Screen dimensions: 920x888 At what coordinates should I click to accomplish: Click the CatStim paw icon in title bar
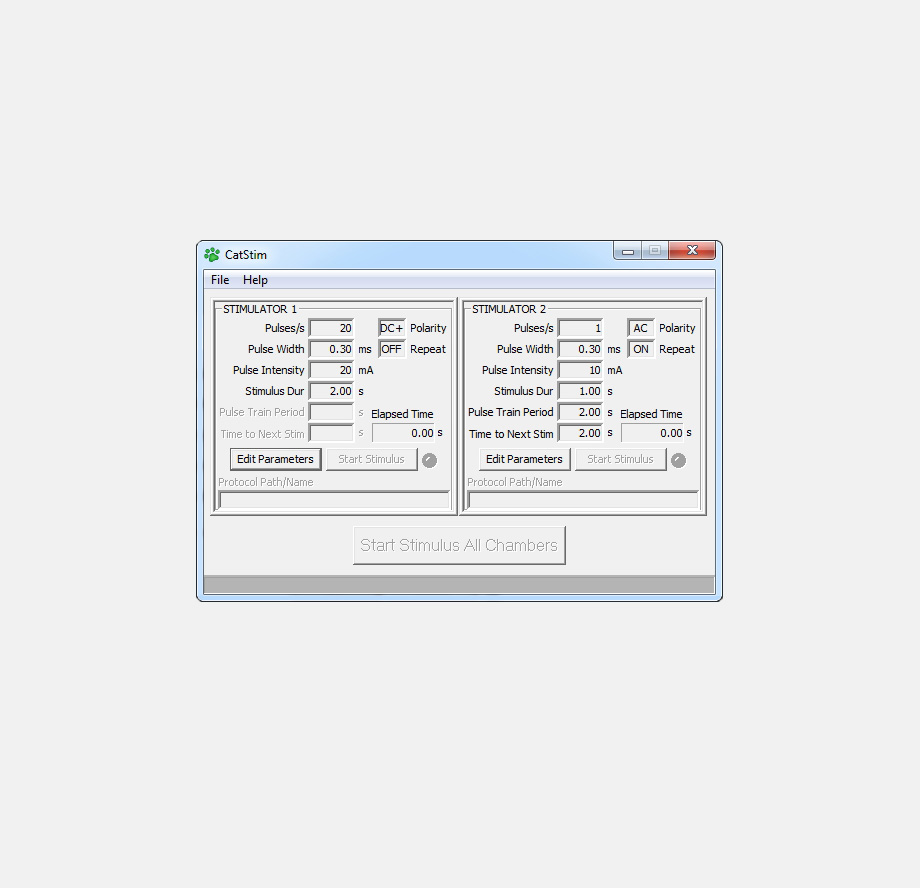(x=212, y=255)
